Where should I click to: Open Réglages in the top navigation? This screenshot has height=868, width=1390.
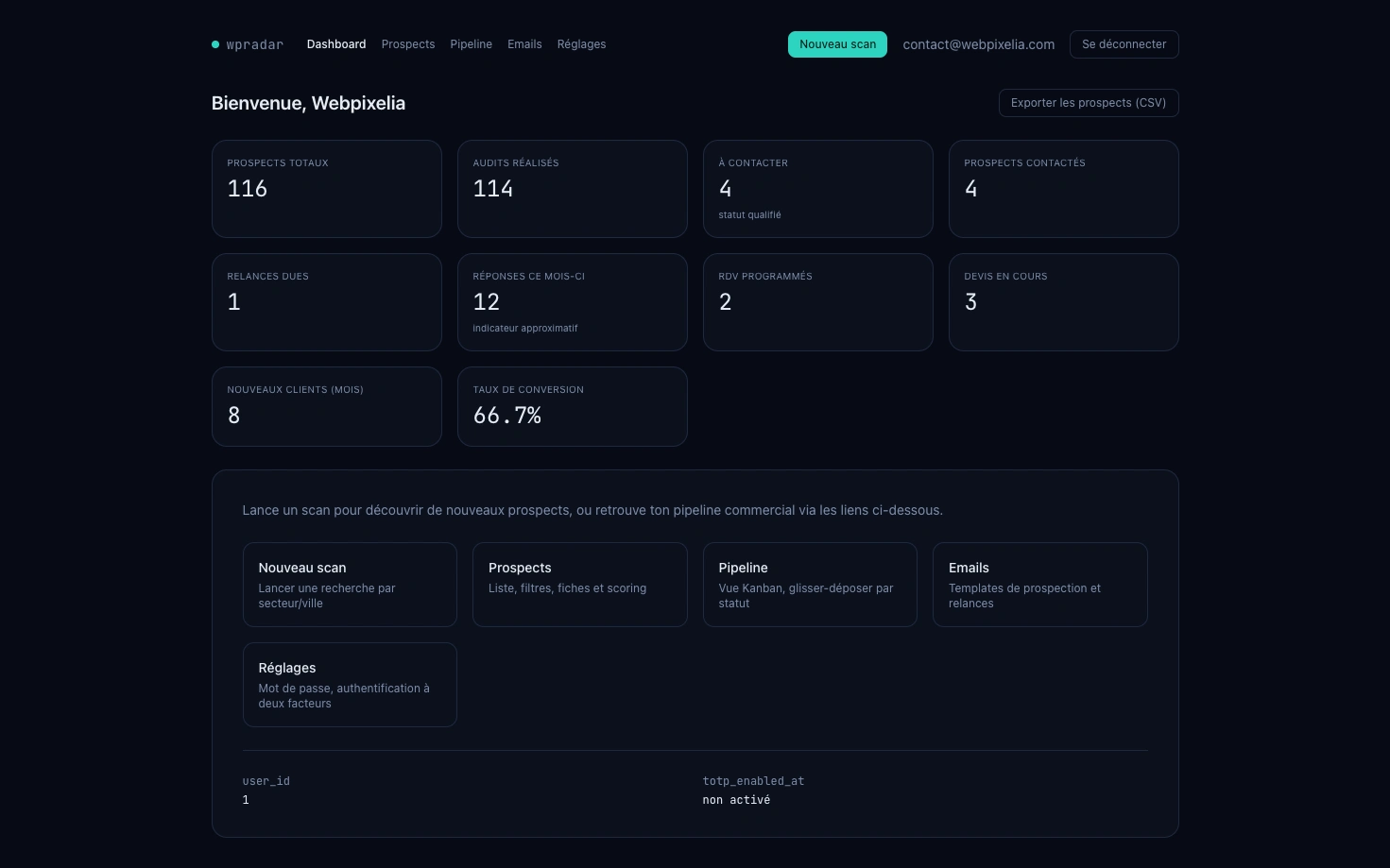coord(581,44)
